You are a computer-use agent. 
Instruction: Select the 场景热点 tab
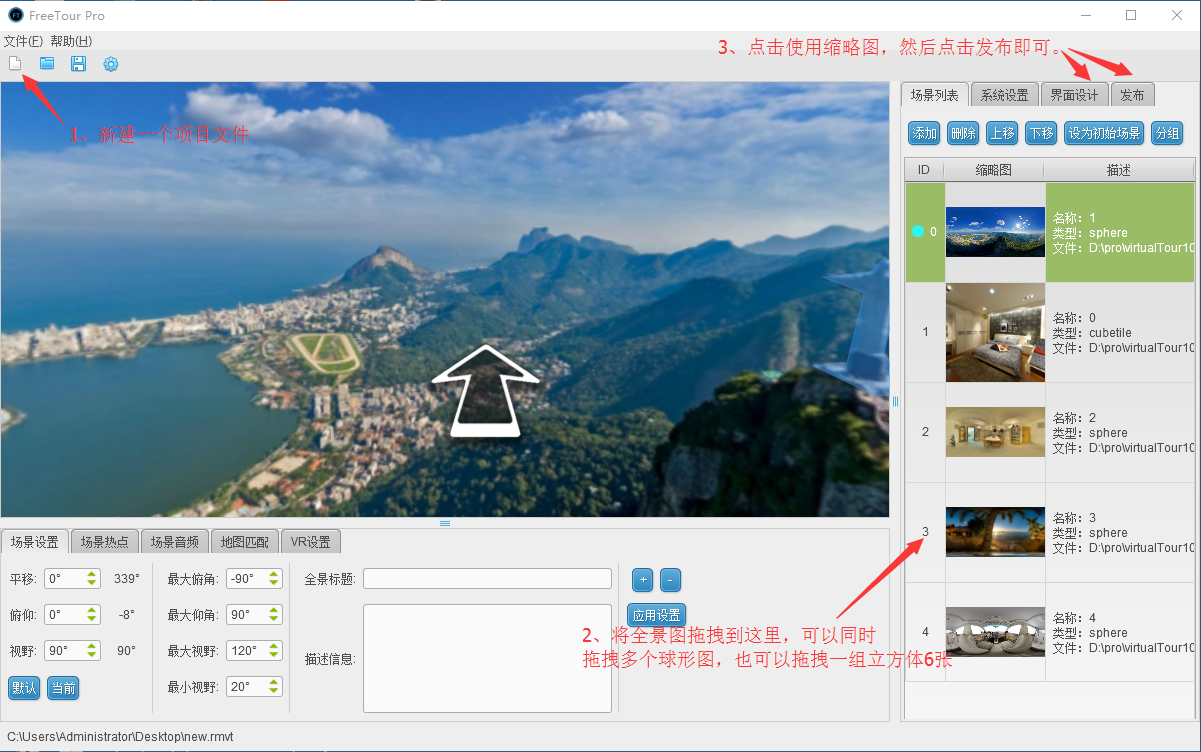[x=105, y=542]
